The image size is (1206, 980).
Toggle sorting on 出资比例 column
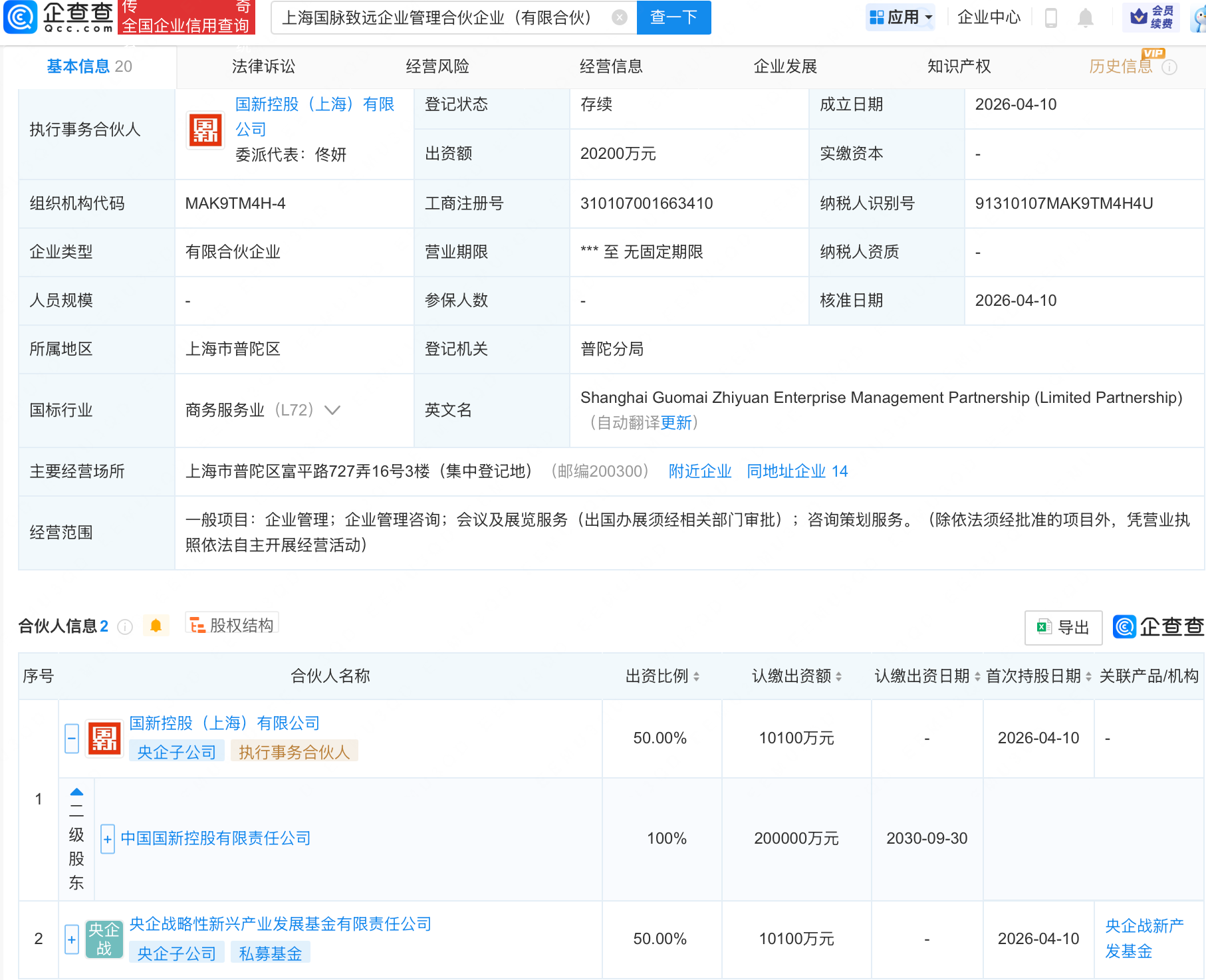pos(697,676)
